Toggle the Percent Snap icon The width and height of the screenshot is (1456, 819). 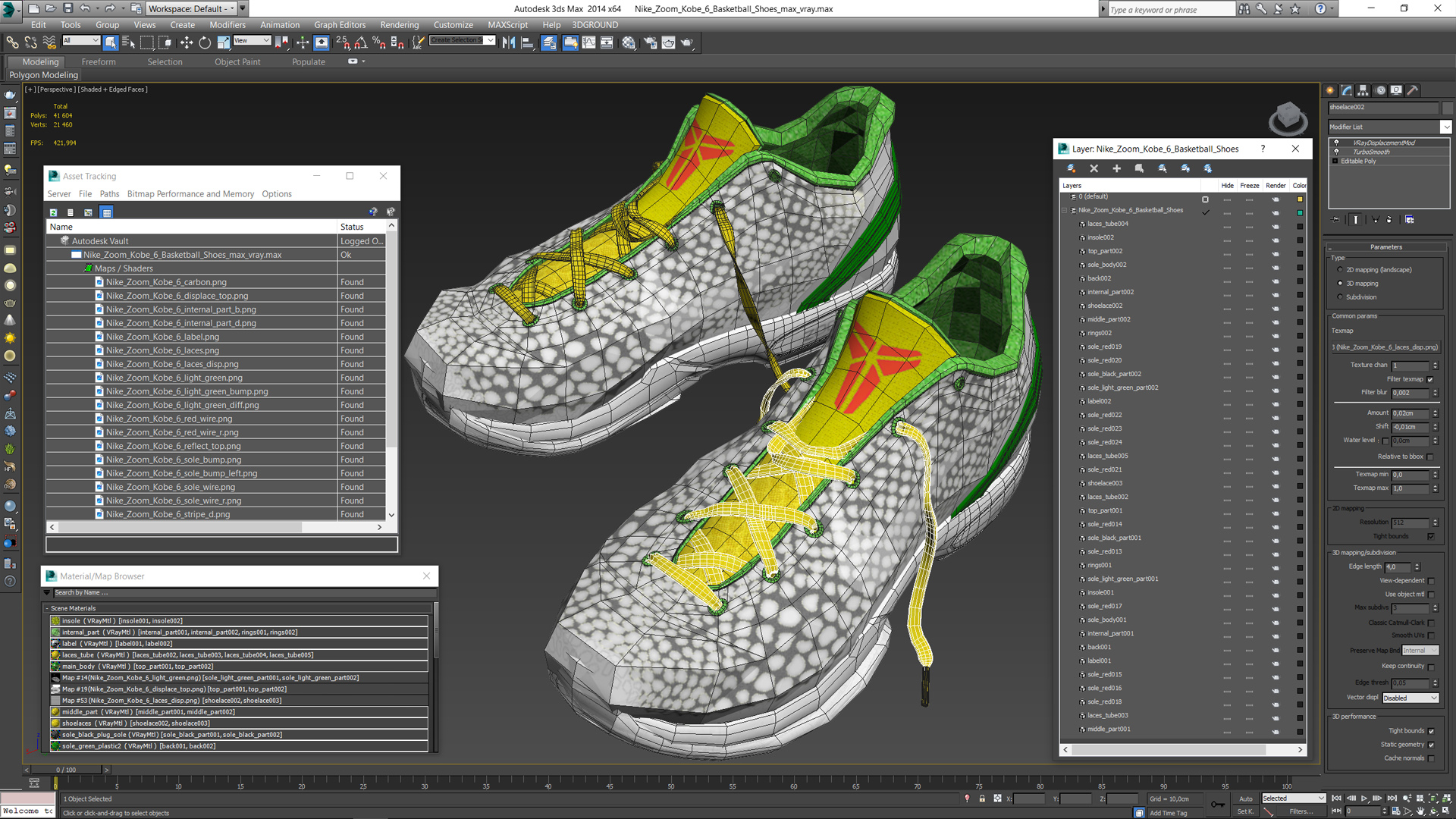coord(378,42)
